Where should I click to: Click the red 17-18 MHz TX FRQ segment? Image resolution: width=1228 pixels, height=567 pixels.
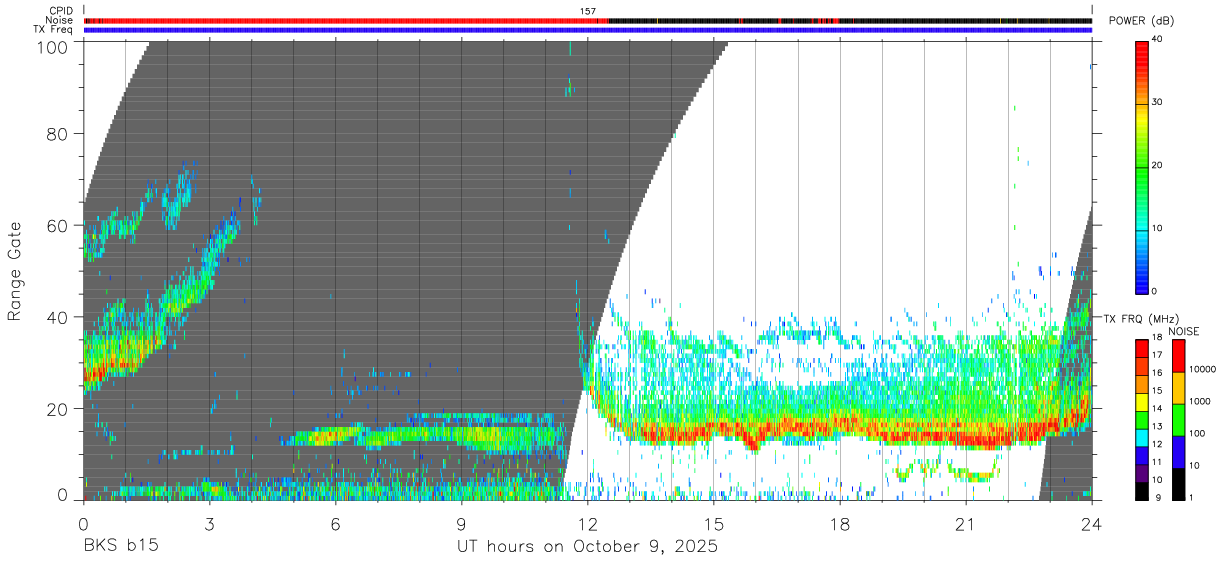point(1142,348)
